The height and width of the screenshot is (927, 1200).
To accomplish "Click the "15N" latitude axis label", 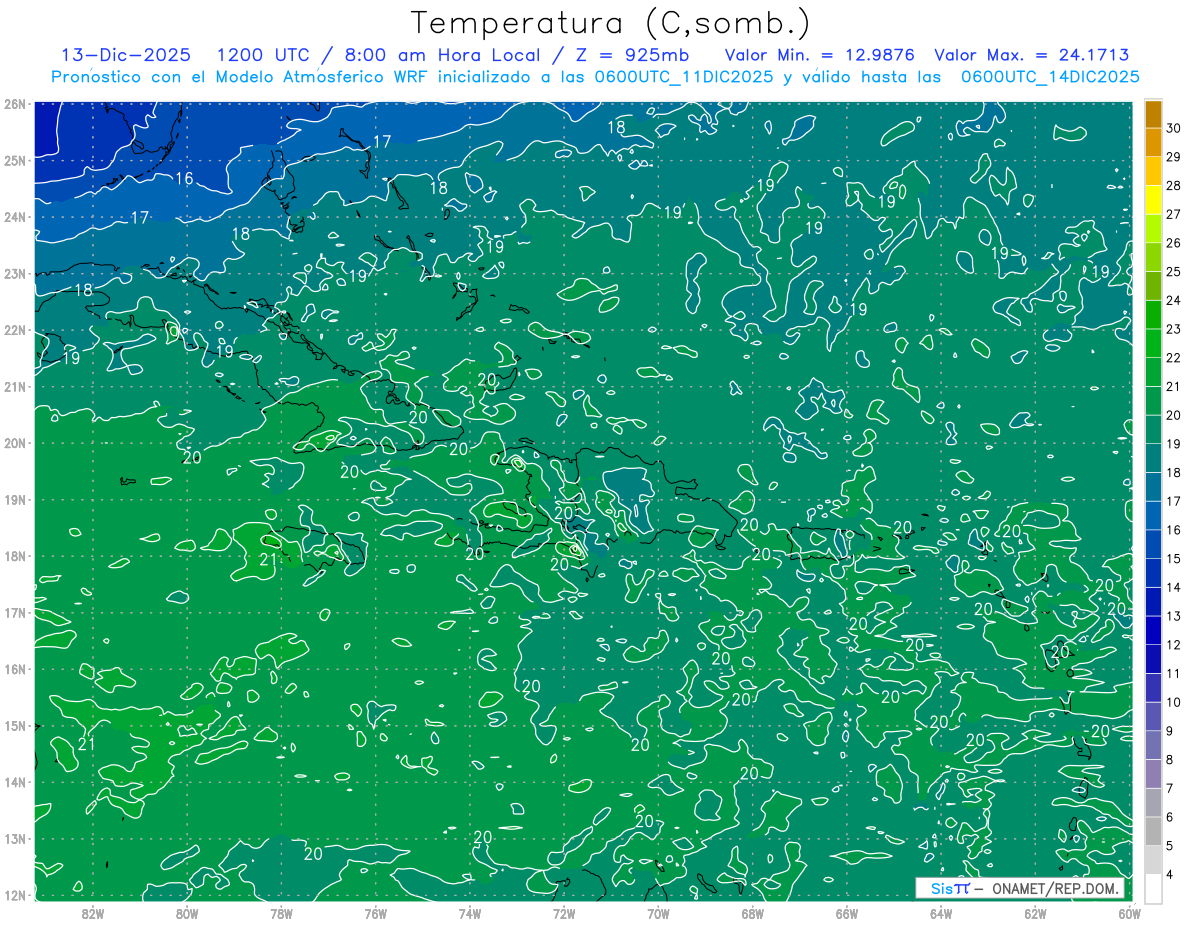I will [x=14, y=726].
